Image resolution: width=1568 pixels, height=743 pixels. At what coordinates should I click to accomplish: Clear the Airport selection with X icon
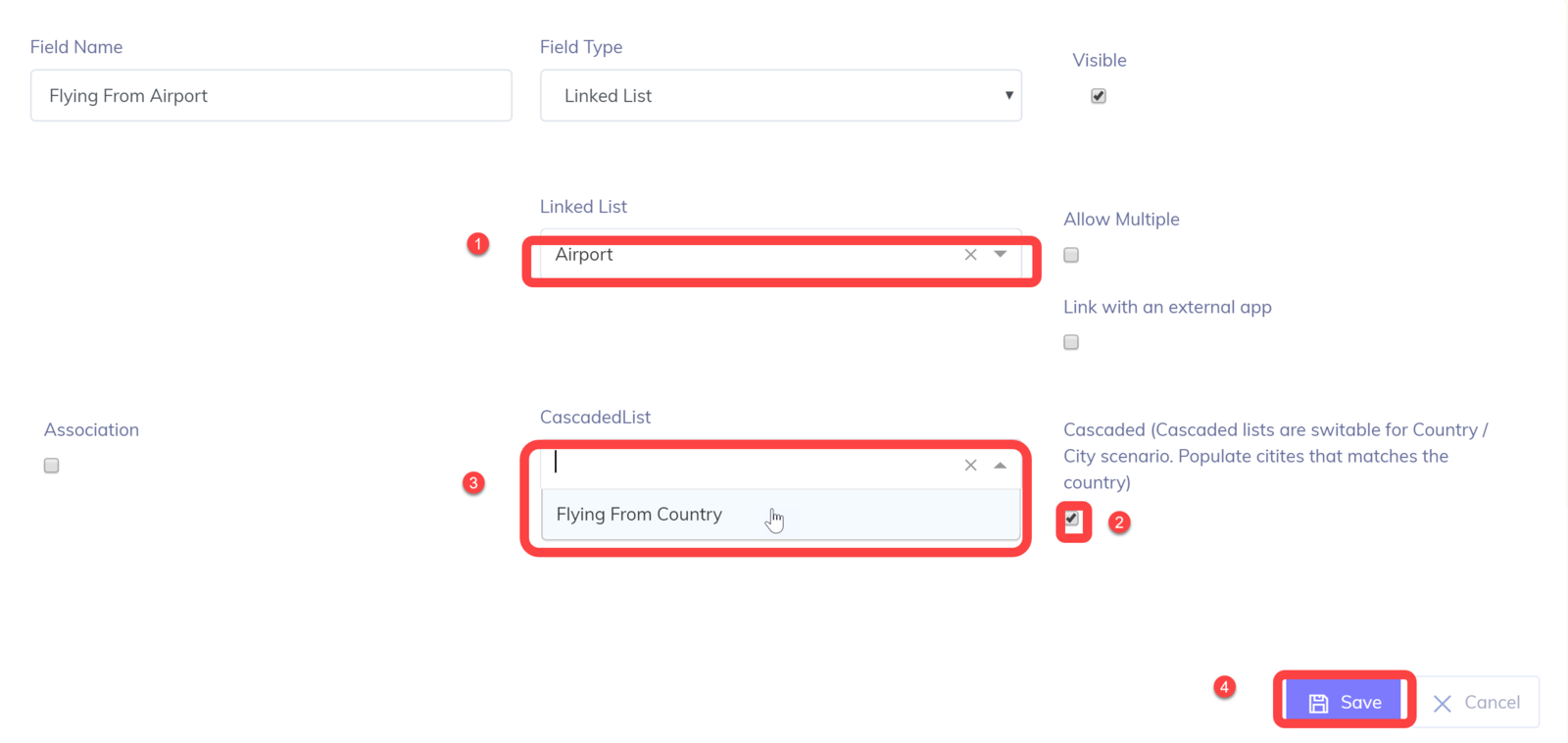click(970, 255)
